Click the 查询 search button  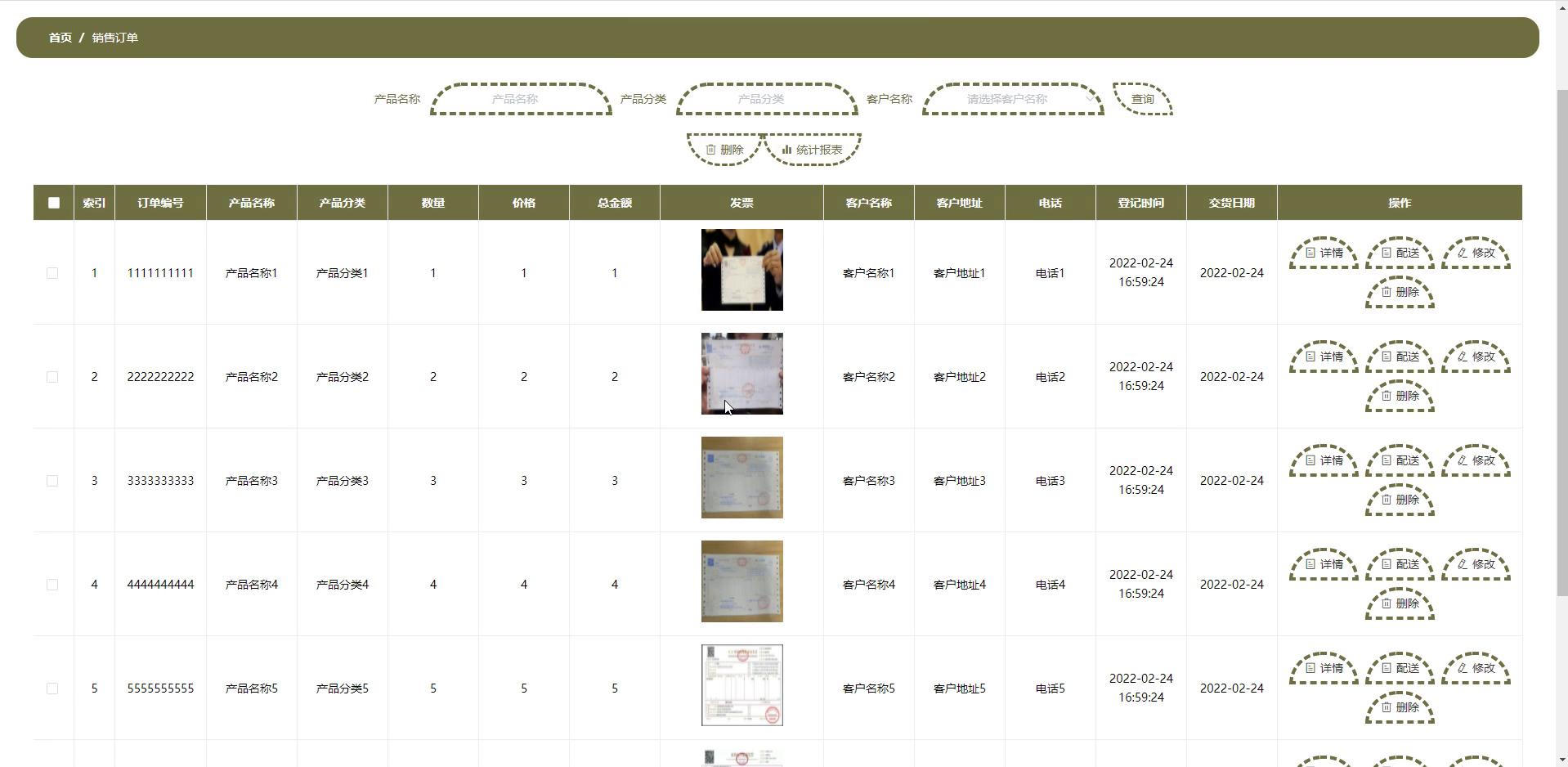[1143, 99]
